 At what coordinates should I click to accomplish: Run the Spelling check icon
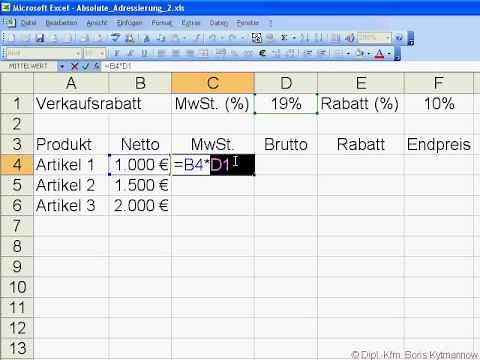[115, 38]
